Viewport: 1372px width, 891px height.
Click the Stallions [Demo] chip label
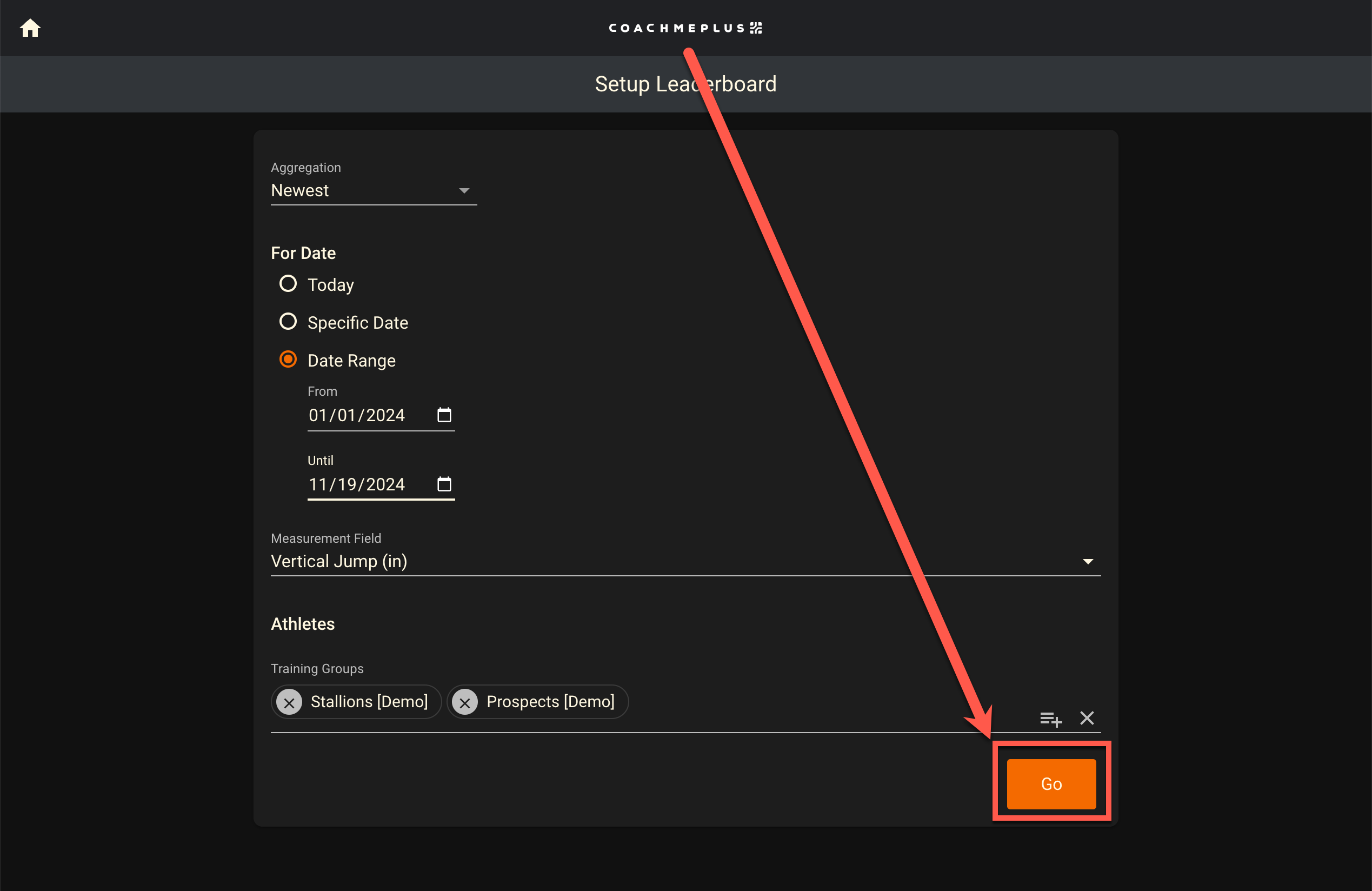(x=369, y=702)
